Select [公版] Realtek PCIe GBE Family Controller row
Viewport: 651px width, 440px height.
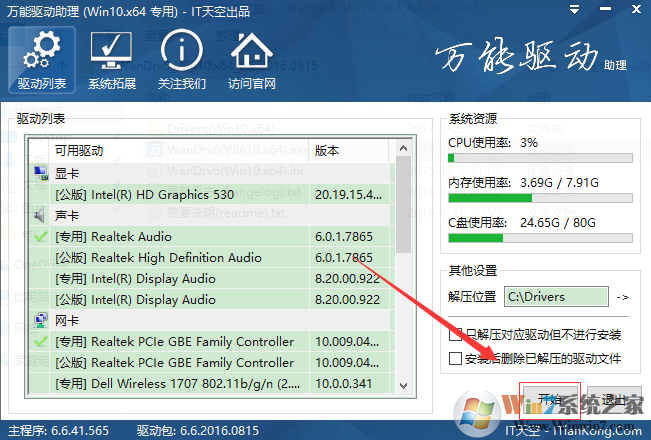pyautogui.click(x=210, y=362)
